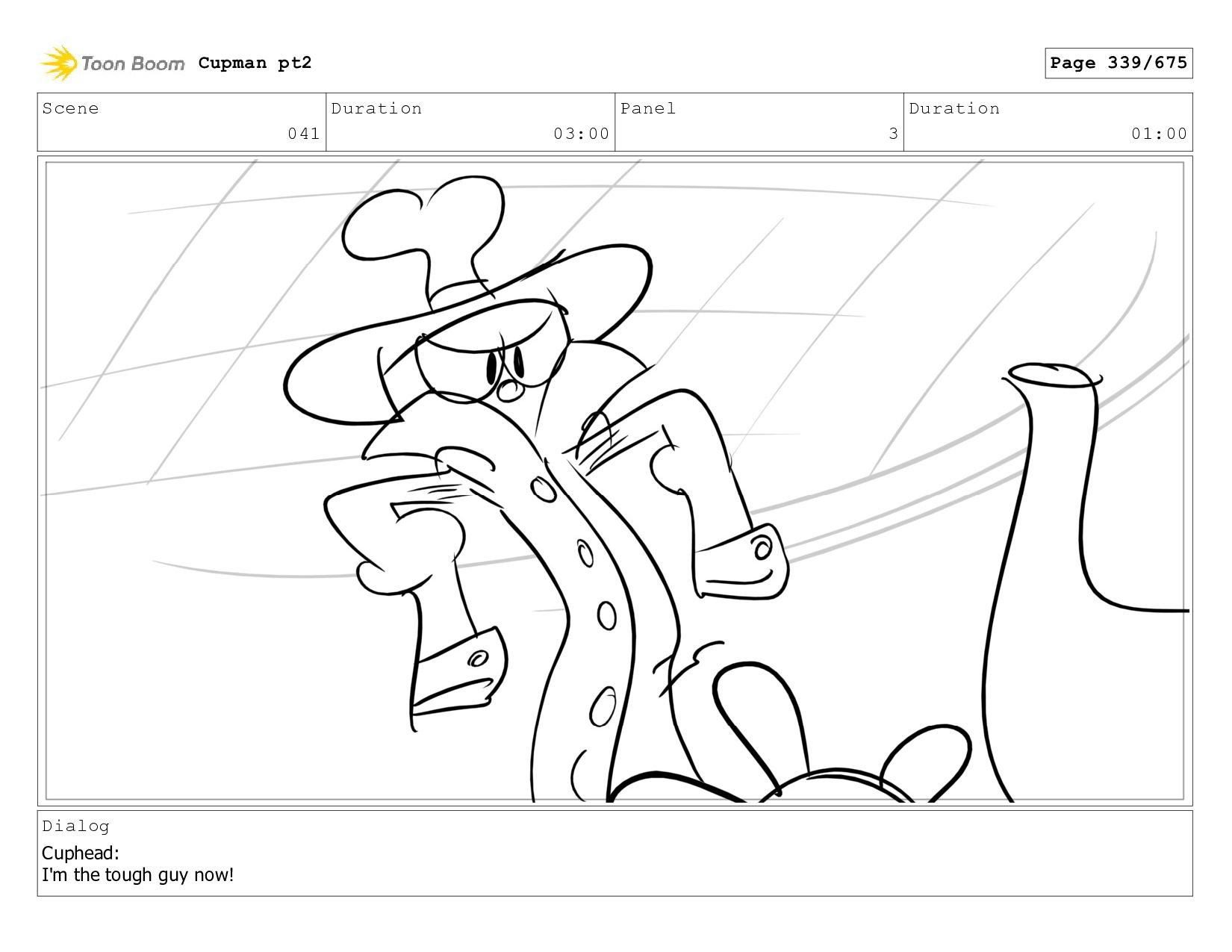The height and width of the screenshot is (952, 1232).
Task: Click the 'Page 339/675' box
Action: click(1118, 63)
